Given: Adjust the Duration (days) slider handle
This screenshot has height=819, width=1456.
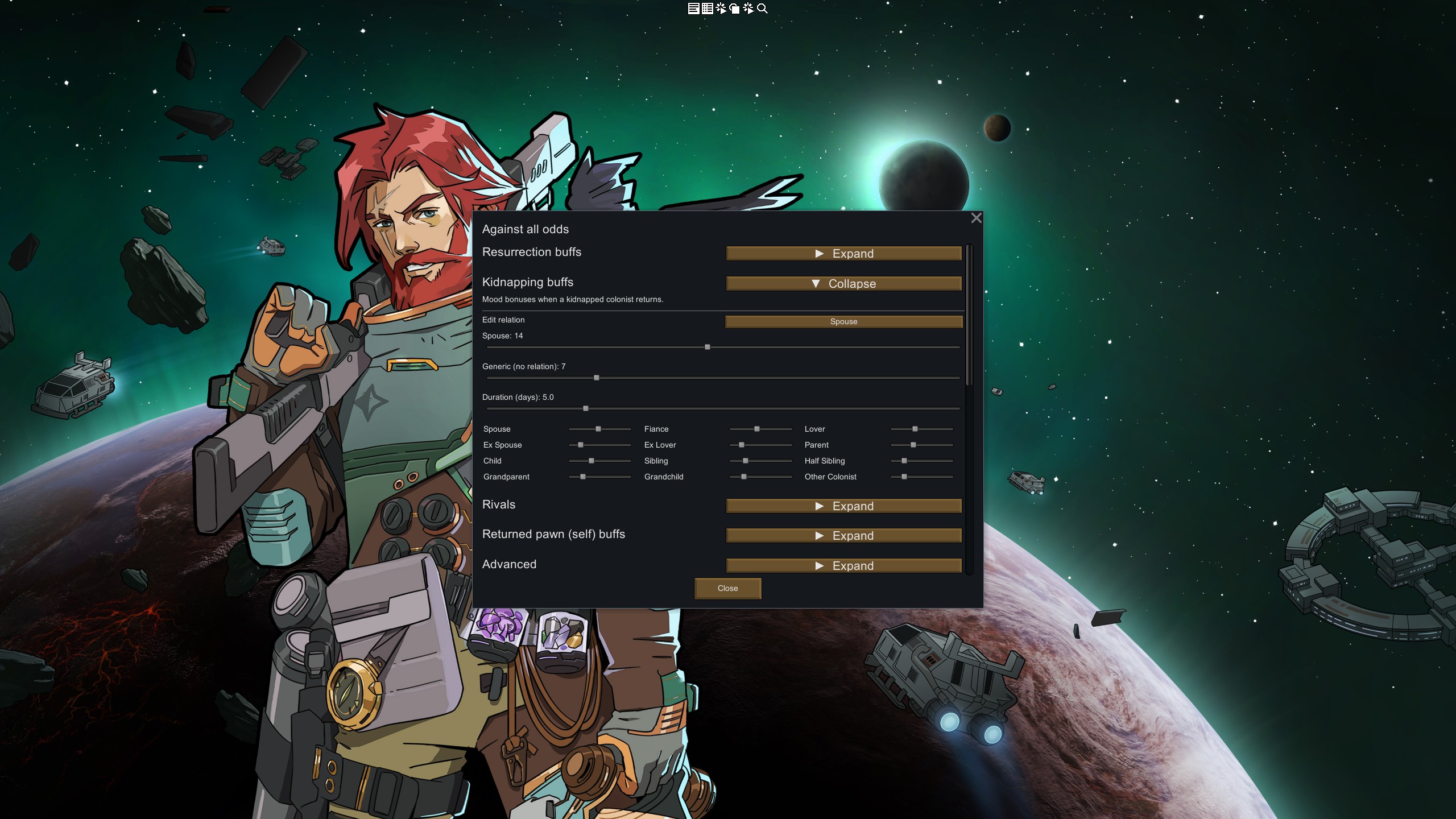Looking at the screenshot, I should 586,408.
